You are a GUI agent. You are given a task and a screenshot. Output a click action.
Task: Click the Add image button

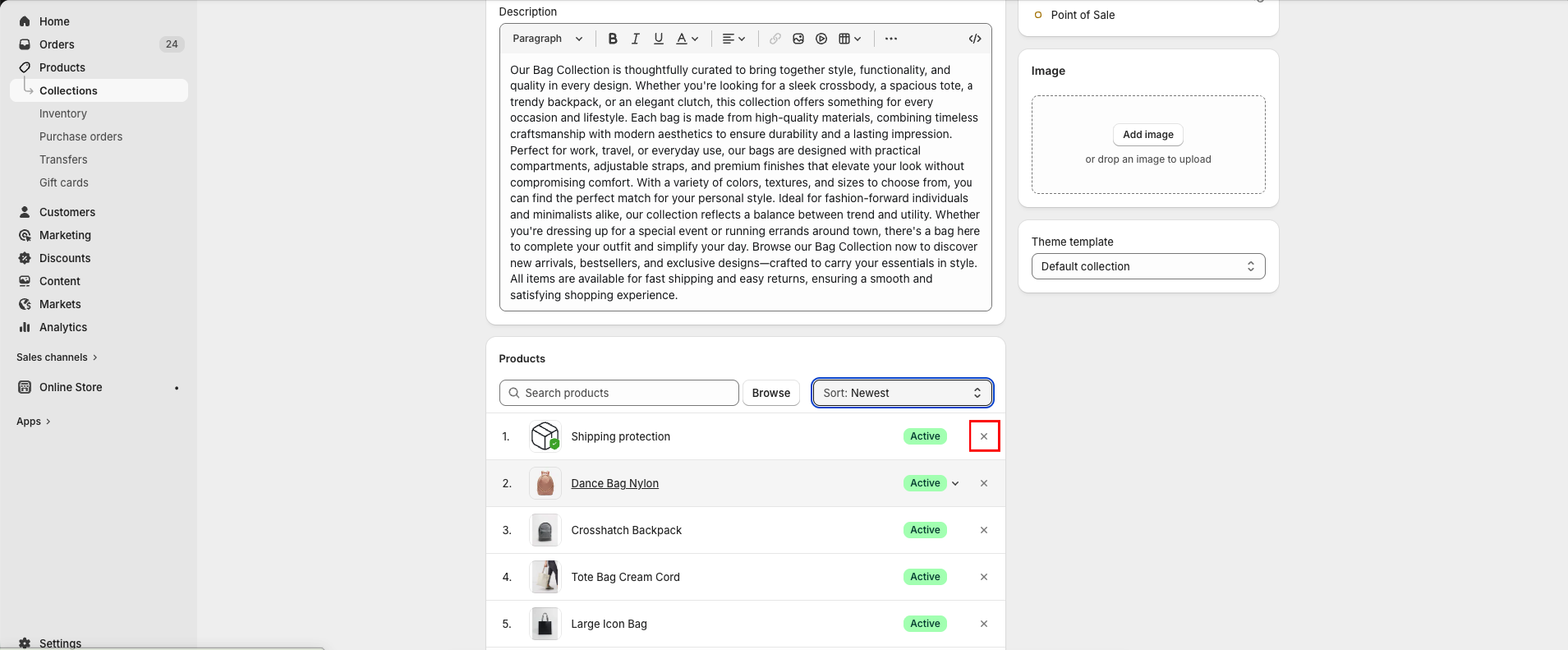coord(1147,135)
